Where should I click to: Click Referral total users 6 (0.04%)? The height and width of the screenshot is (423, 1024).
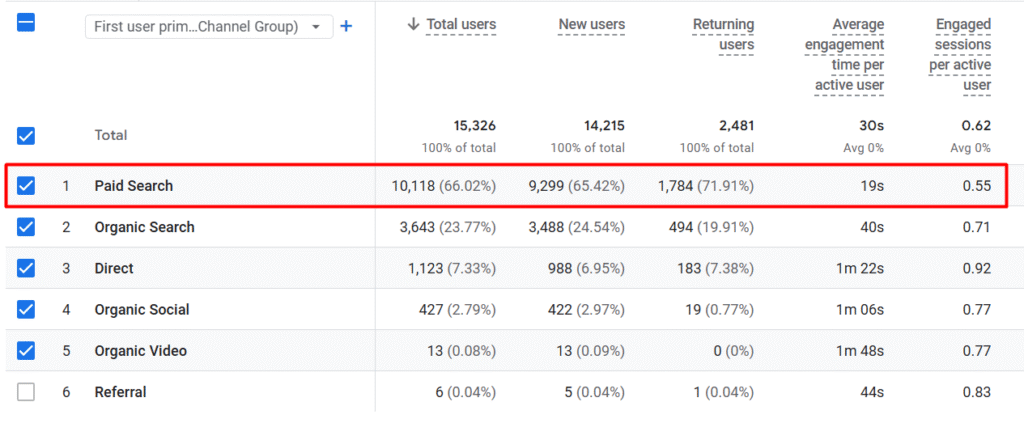coord(465,392)
